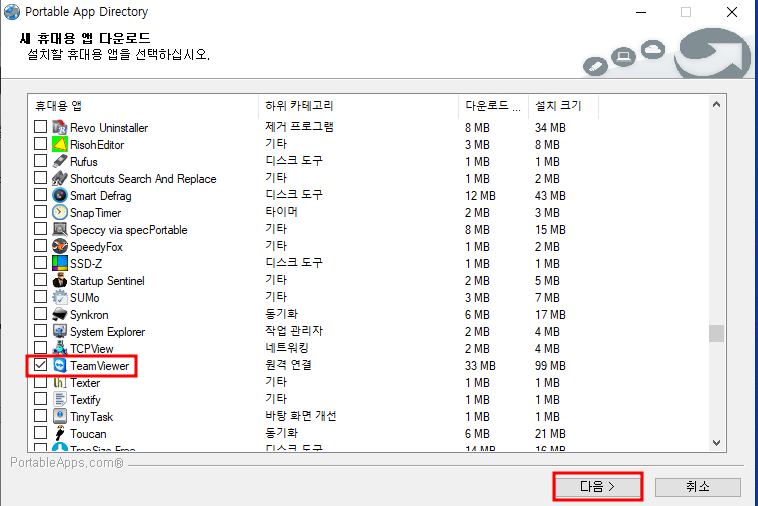Check the Rufus checkbox
758x506 pixels.
click(x=41, y=160)
